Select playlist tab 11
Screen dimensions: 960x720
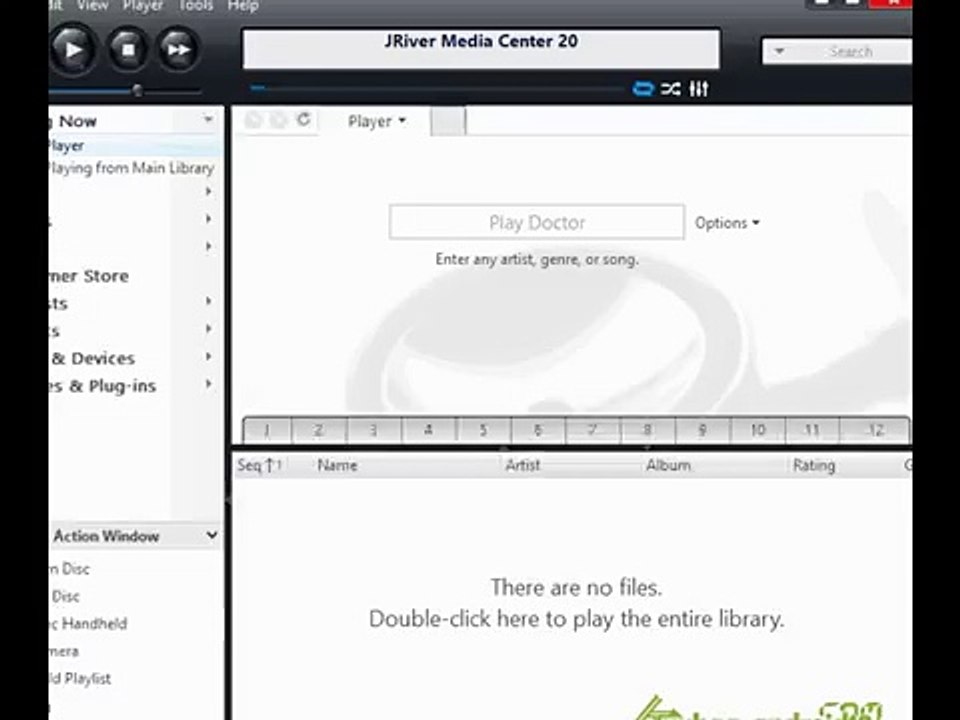(812, 430)
